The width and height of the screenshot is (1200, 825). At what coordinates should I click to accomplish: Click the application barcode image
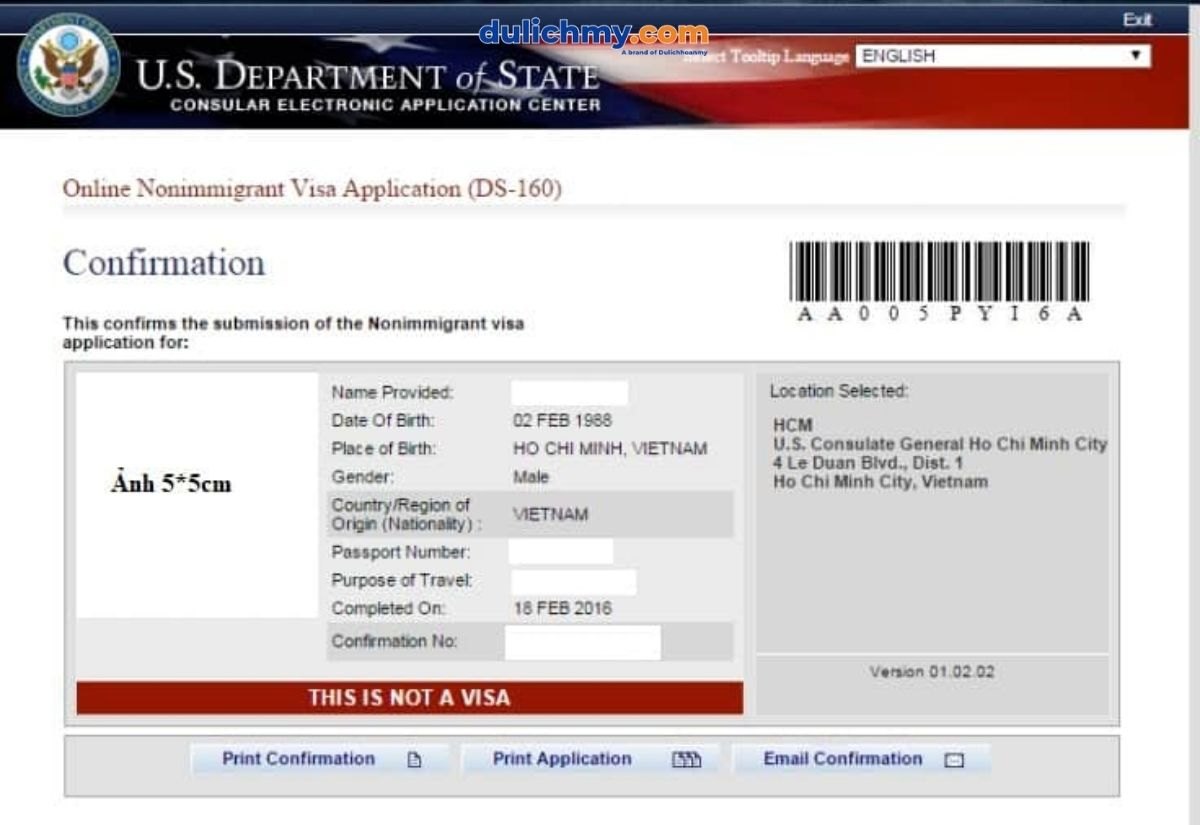pyautogui.click(x=938, y=271)
